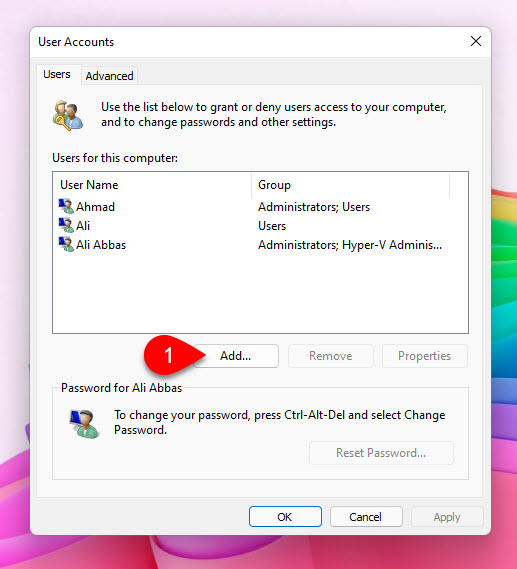Confirm with the OK button
The image size is (517, 569).
pos(285,517)
